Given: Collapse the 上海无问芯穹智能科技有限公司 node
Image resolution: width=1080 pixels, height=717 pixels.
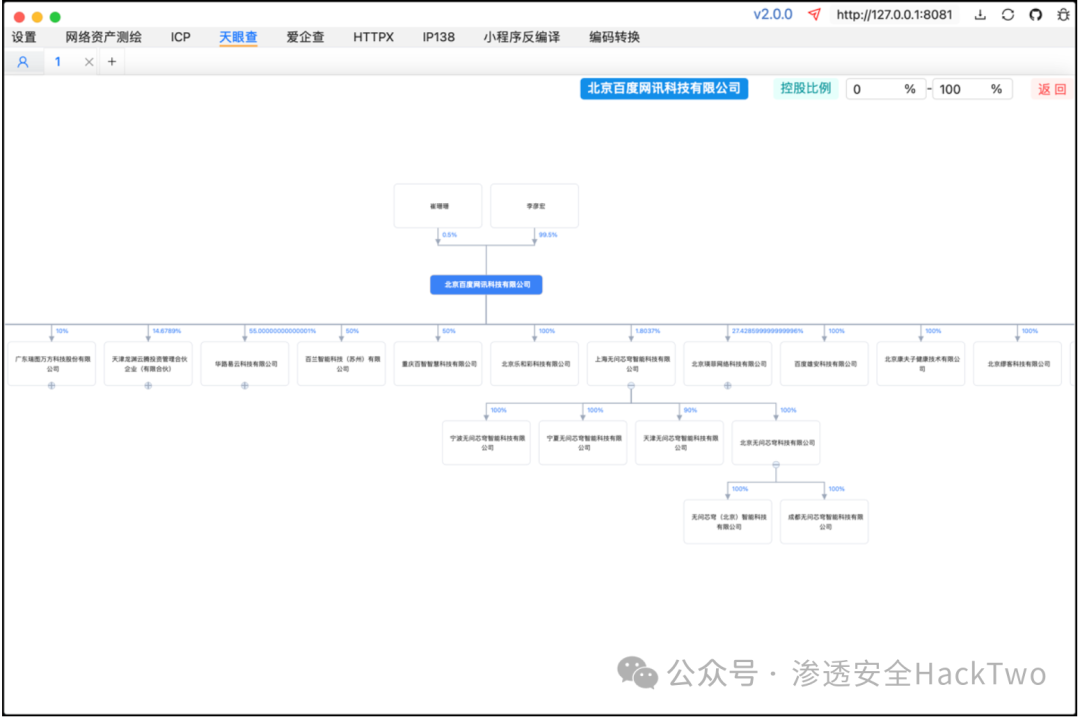Looking at the screenshot, I should tap(631, 386).
